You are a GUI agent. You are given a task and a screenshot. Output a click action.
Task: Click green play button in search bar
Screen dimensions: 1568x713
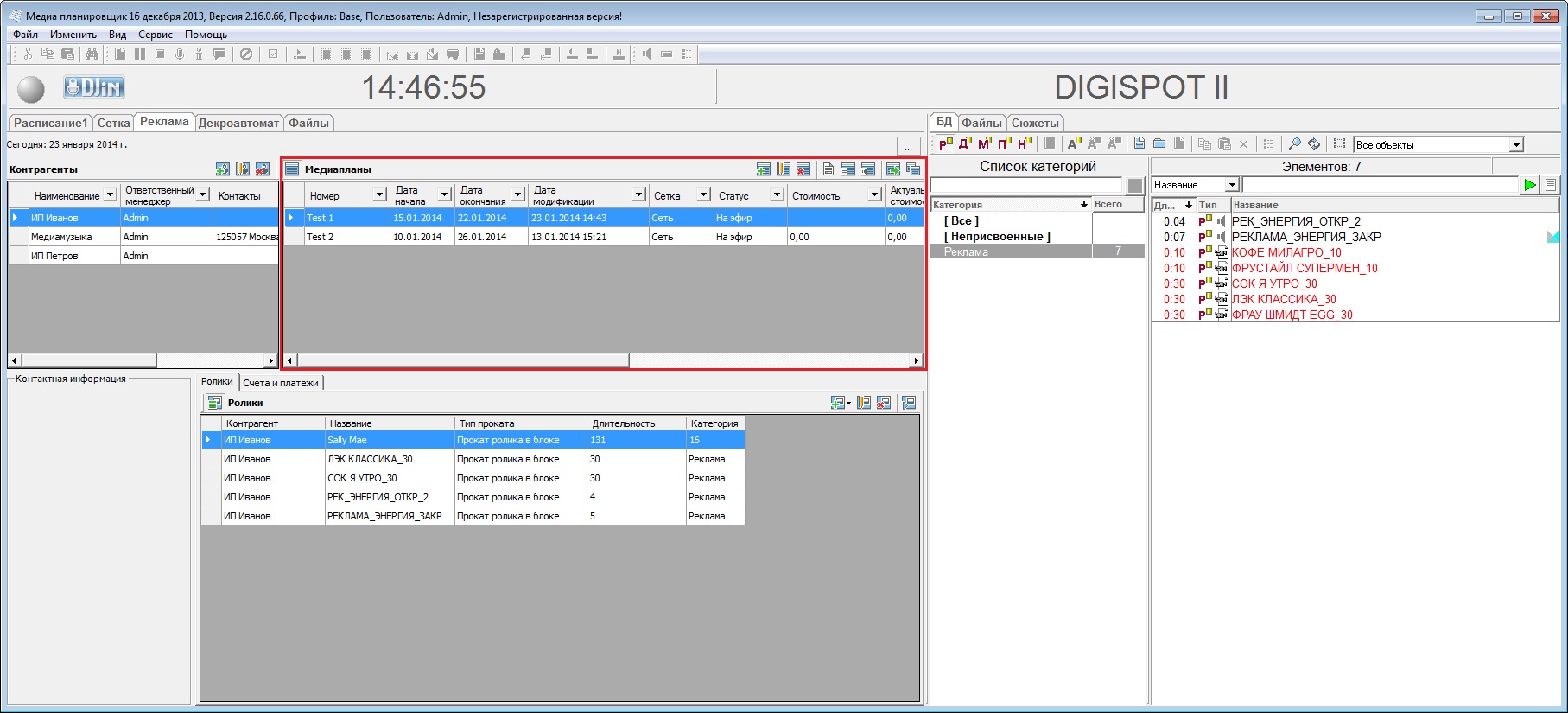[x=1530, y=185]
